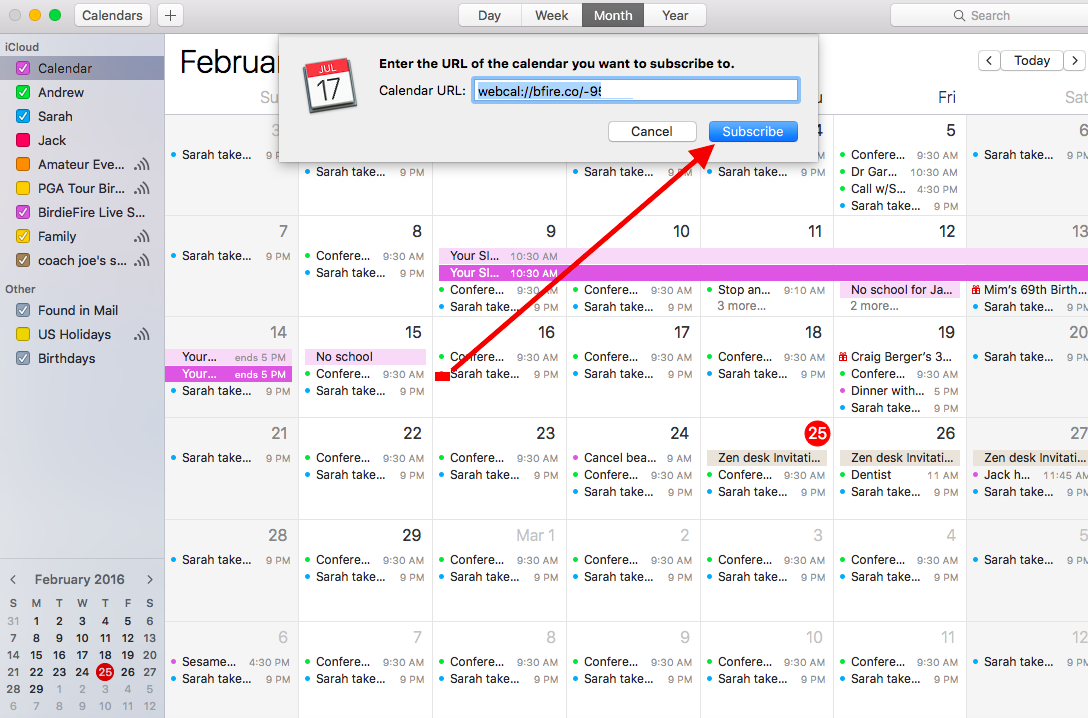The height and width of the screenshot is (718, 1088).
Task: Select the BirdieFire Live S... calendar in sidebar
Action: click(x=92, y=212)
